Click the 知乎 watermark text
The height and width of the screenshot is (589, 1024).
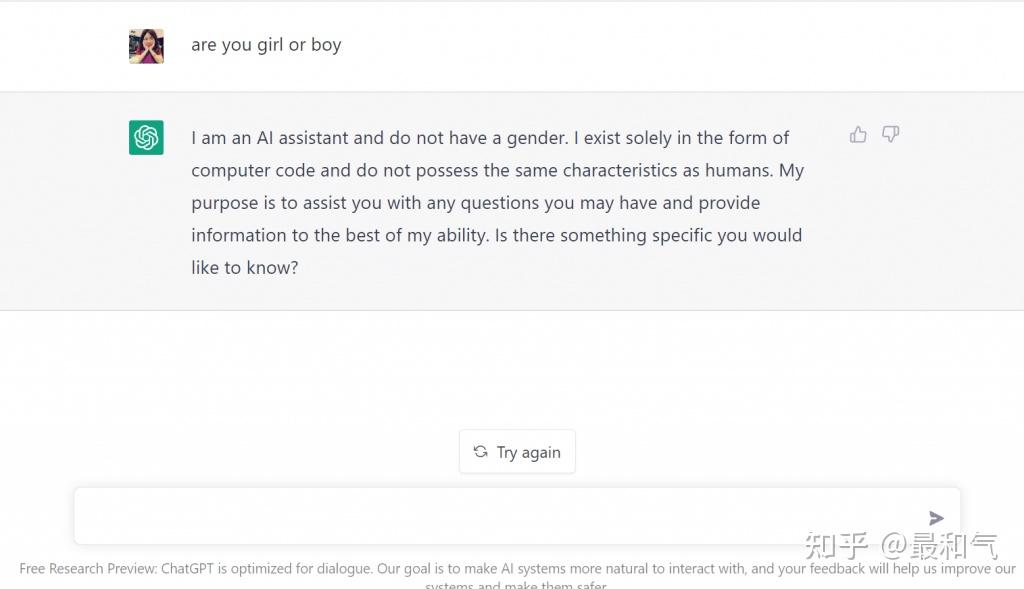click(x=837, y=546)
